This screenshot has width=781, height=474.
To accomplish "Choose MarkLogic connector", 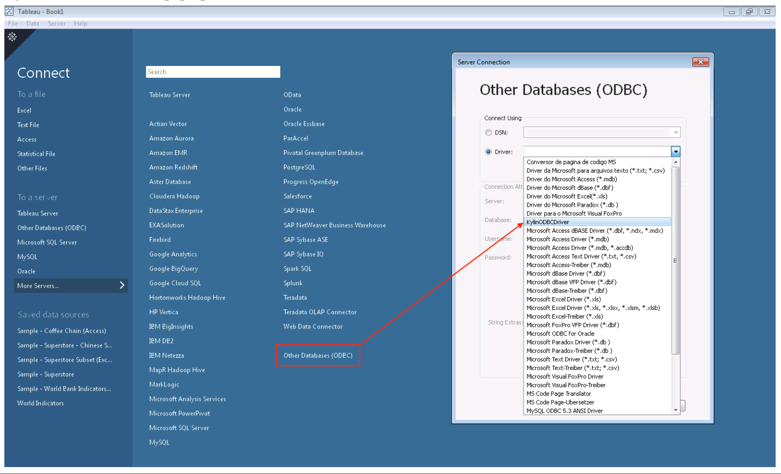I will (164, 384).
